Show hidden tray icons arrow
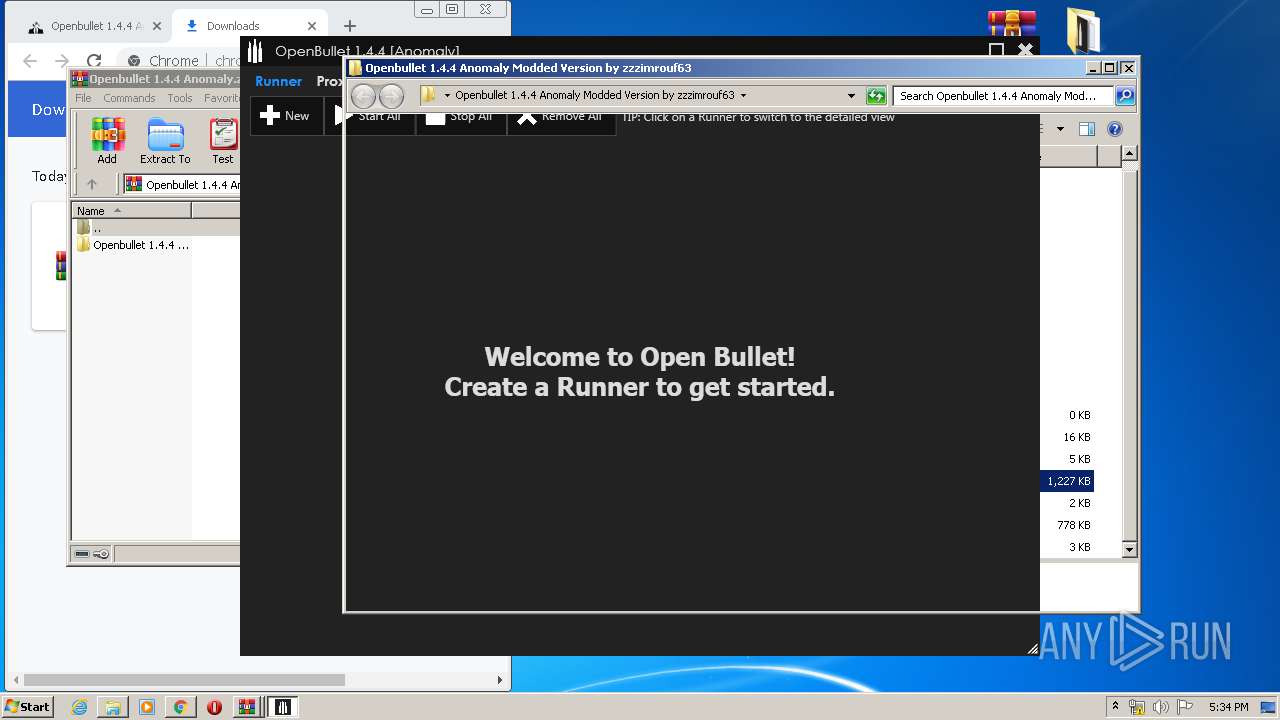 [1115, 706]
